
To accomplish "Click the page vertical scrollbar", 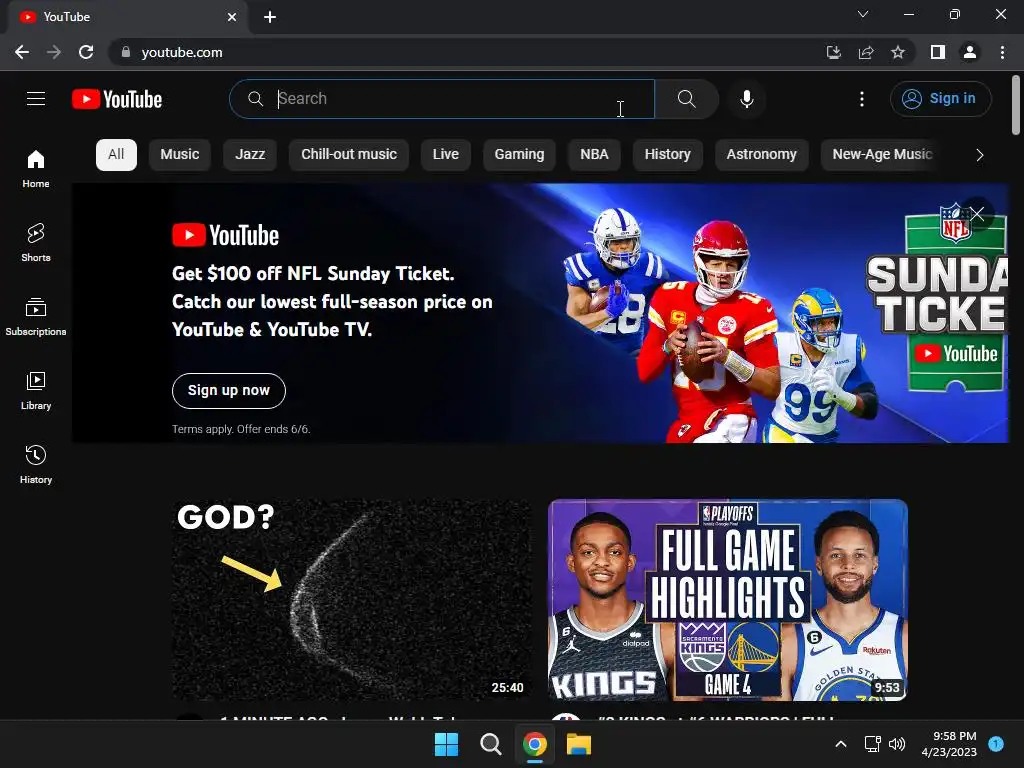I will click(x=1016, y=104).
